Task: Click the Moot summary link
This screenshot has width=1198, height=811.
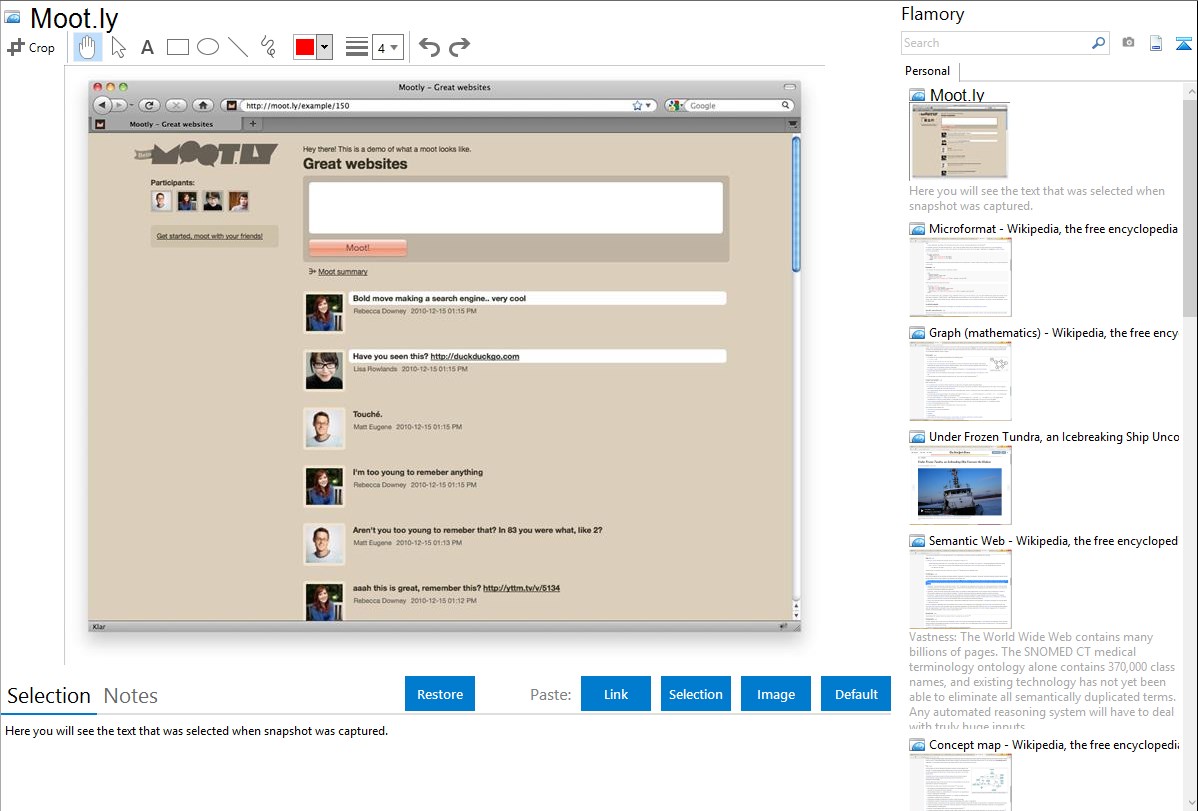Action: coord(342,272)
